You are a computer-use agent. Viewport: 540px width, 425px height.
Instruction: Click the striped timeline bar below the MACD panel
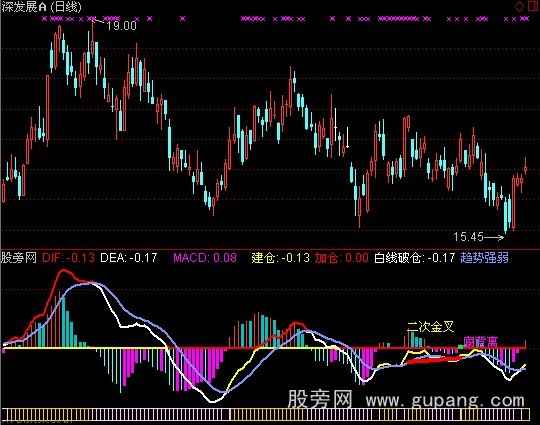(266, 414)
